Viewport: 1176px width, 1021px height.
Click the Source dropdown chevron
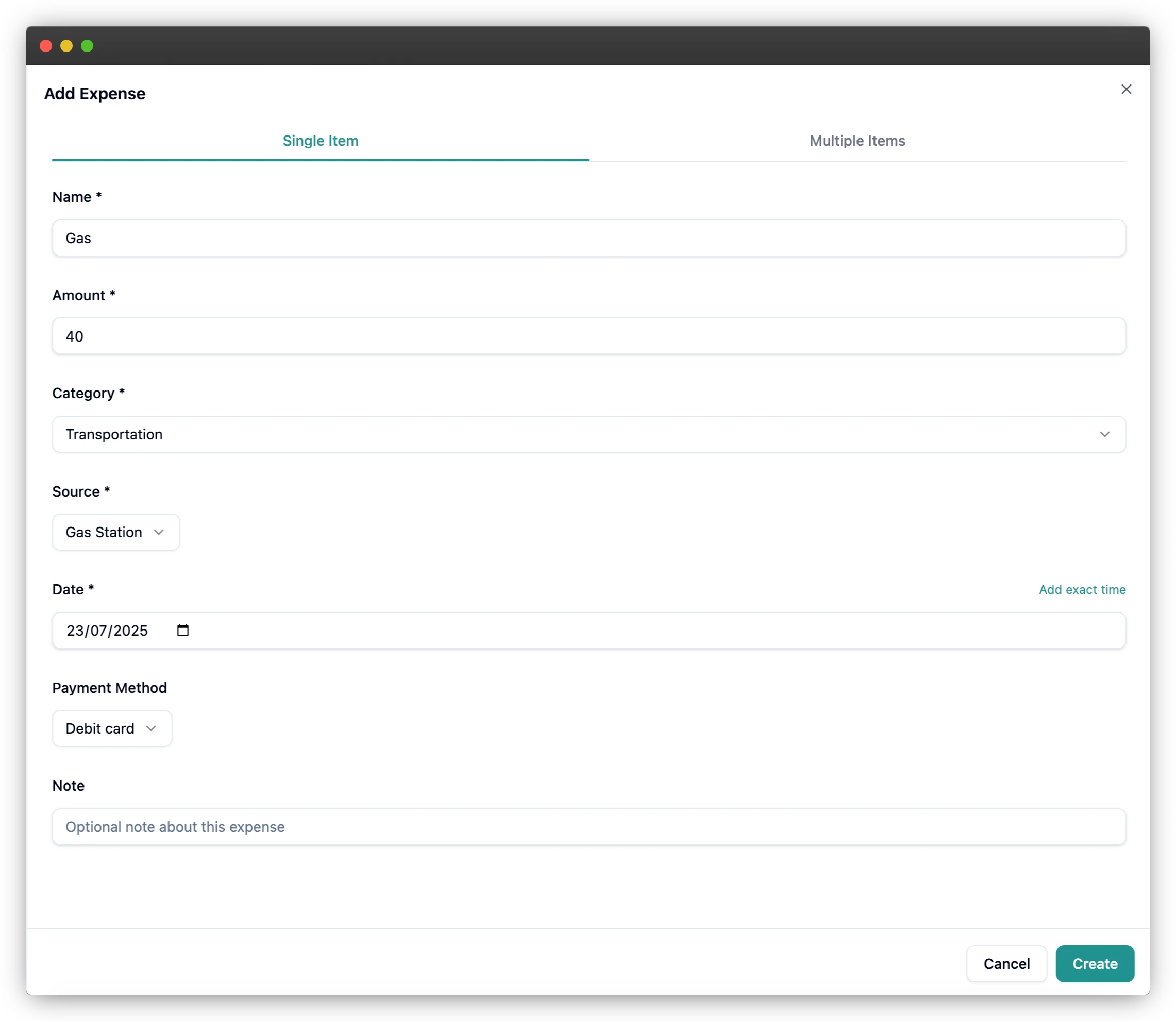[159, 532]
